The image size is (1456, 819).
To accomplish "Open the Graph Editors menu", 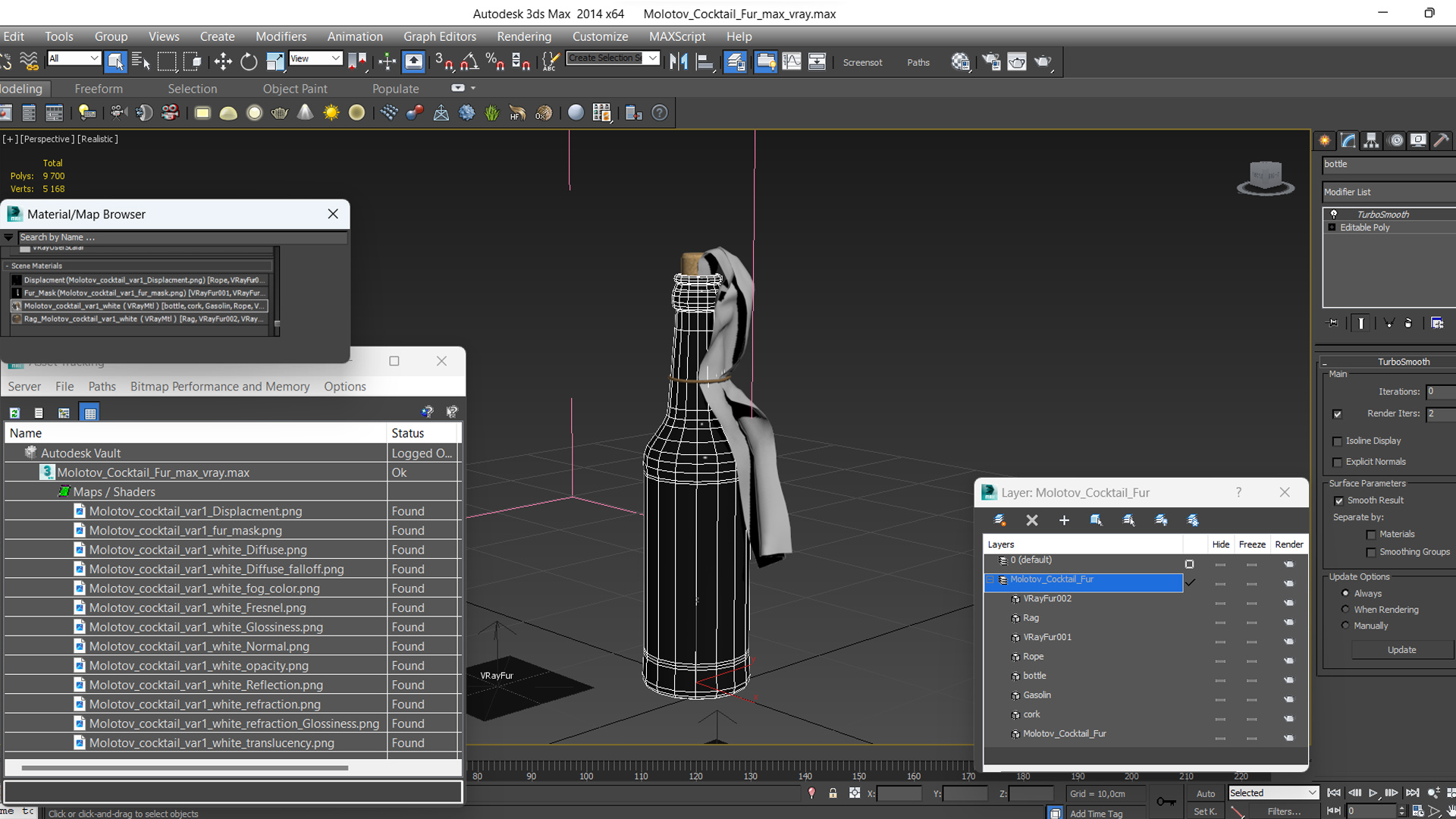I will point(440,36).
